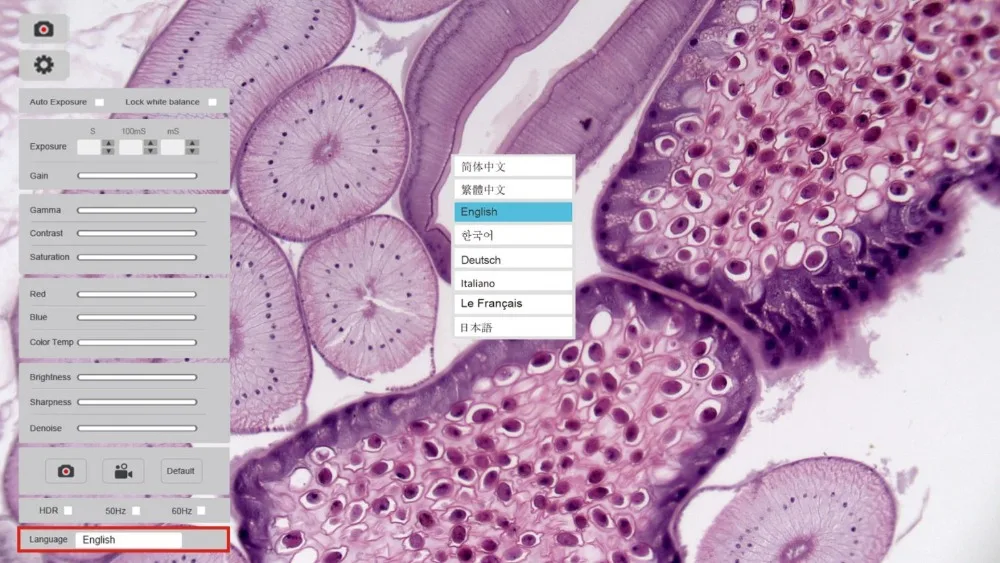Select Deutsch from language list
The image size is (1000, 563).
click(513, 259)
